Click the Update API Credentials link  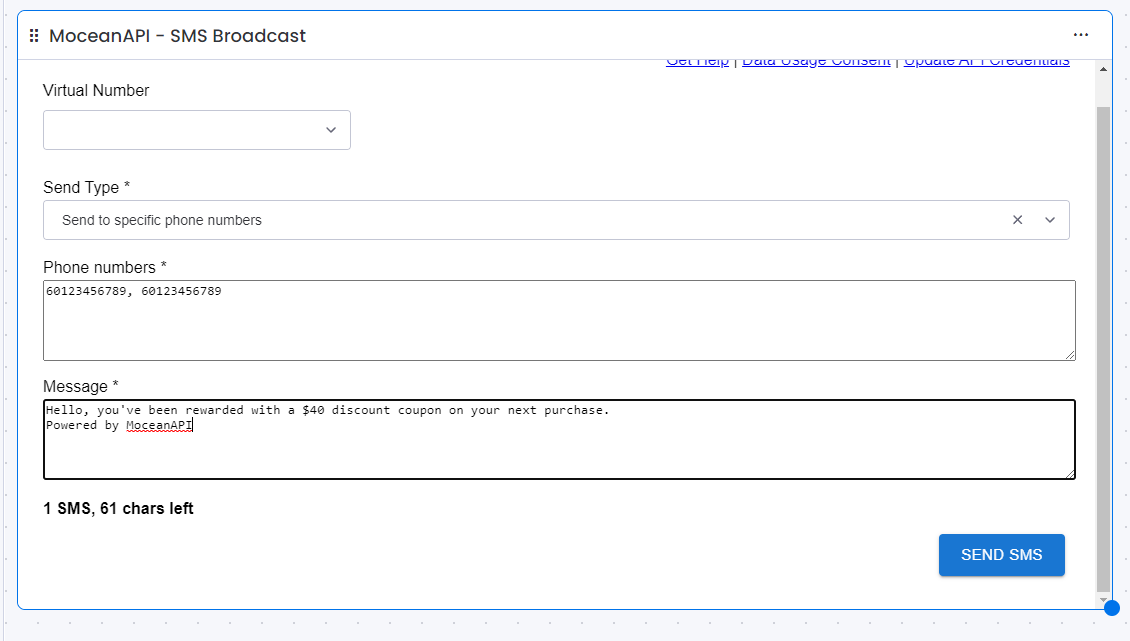point(986,60)
